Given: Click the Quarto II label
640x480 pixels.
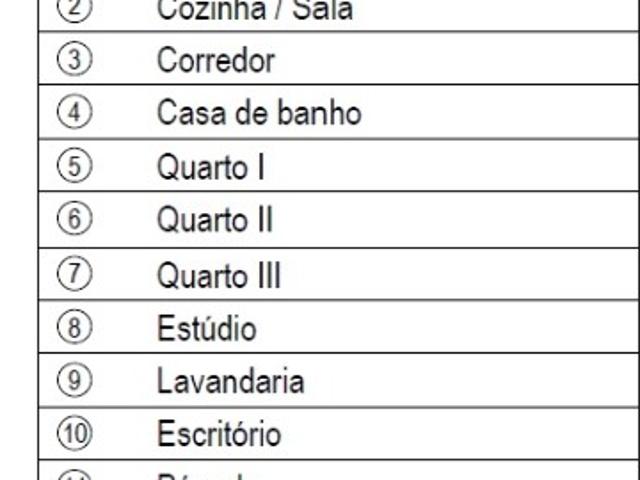Looking at the screenshot, I should [214, 220].
